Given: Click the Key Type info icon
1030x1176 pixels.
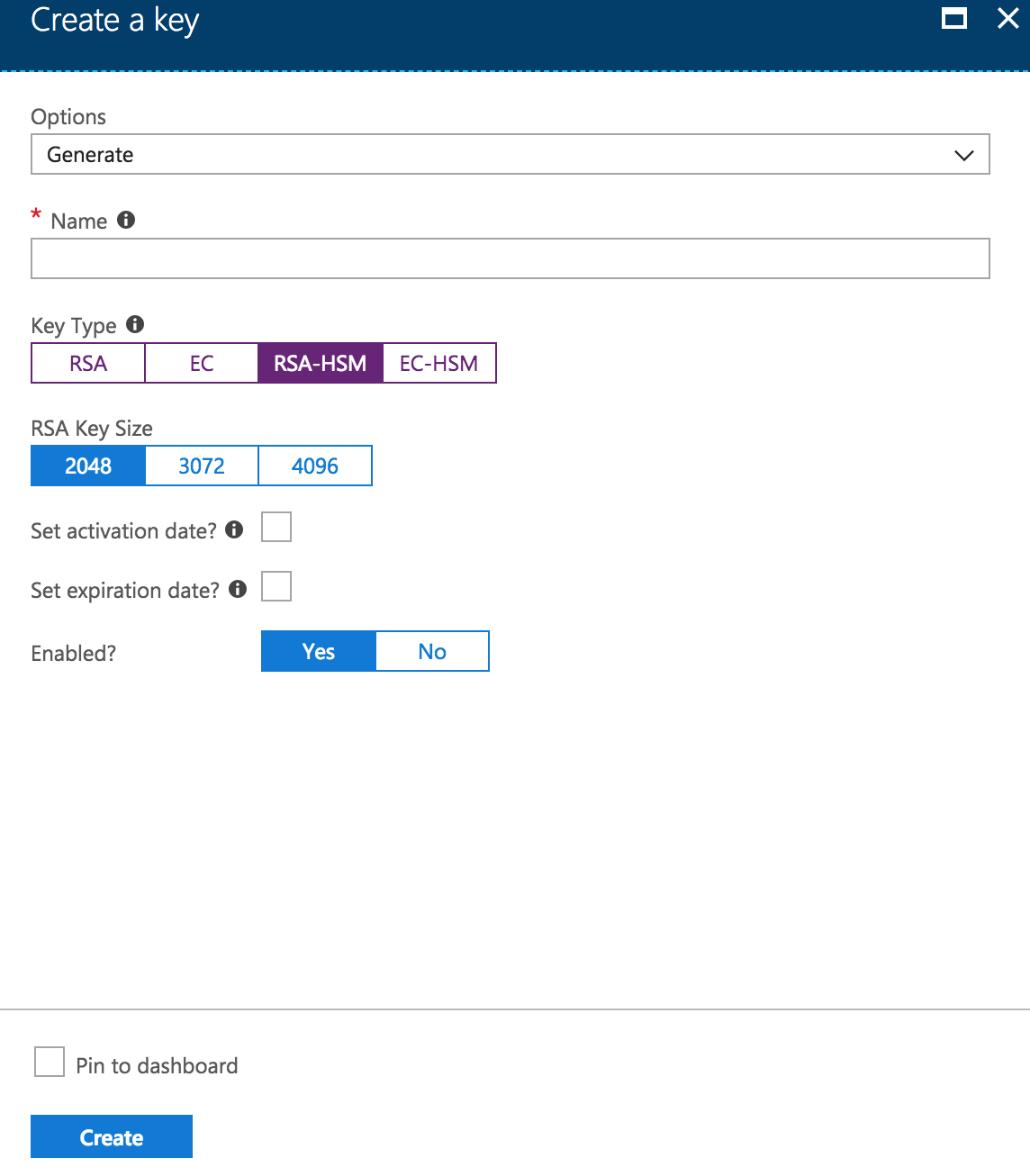Looking at the screenshot, I should (x=135, y=324).
